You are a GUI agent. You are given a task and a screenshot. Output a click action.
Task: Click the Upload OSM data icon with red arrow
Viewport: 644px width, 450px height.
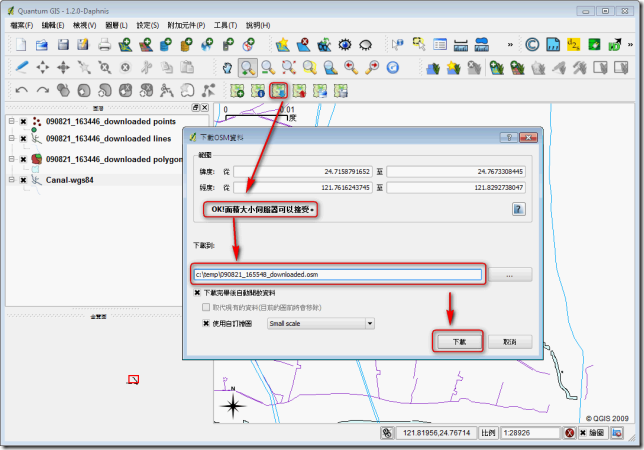(299, 91)
